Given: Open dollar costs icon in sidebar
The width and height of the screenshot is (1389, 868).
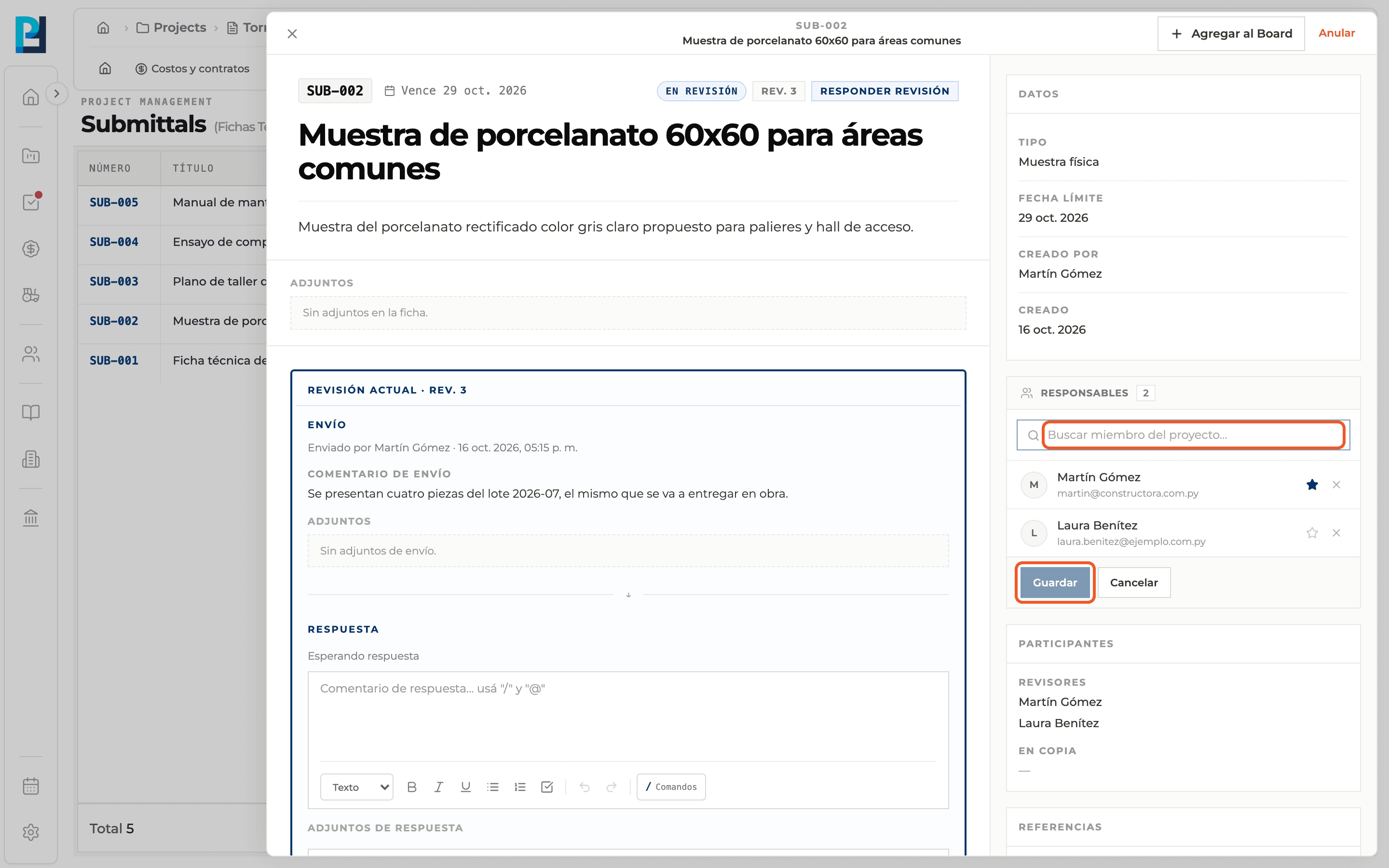Looking at the screenshot, I should click(x=31, y=248).
